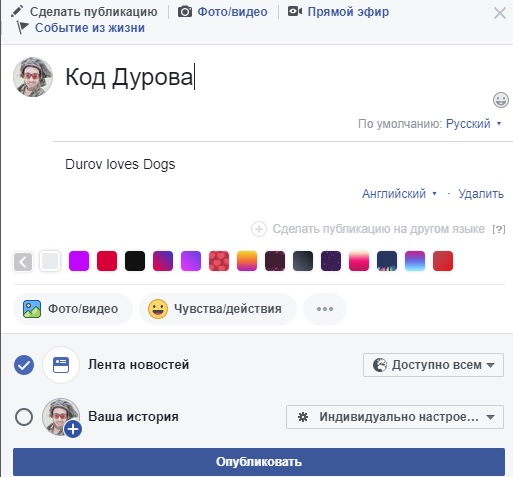Collapse the background palette with the left arrow
The image size is (513, 477).
coord(23,261)
